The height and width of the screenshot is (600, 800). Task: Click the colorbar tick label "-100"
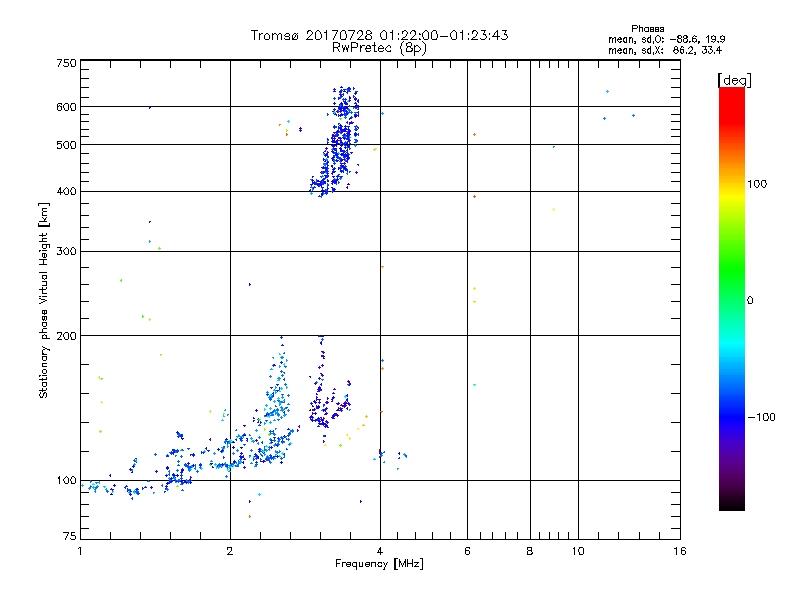pos(762,417)
